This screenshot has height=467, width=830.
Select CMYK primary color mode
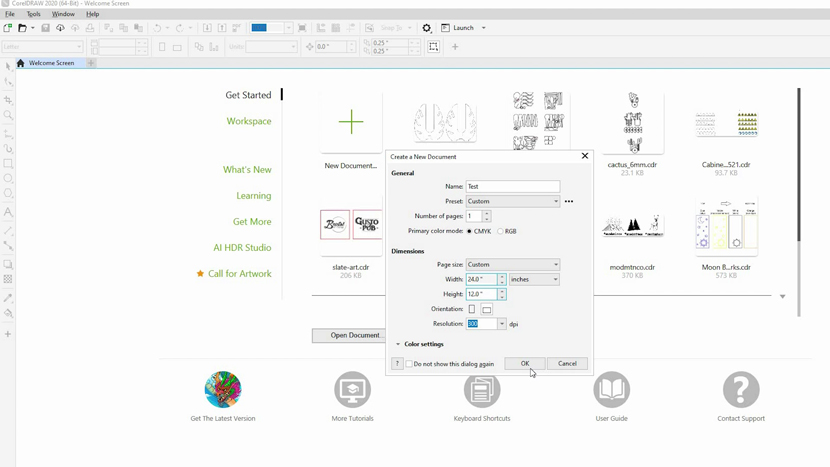[x=470, y=231]
